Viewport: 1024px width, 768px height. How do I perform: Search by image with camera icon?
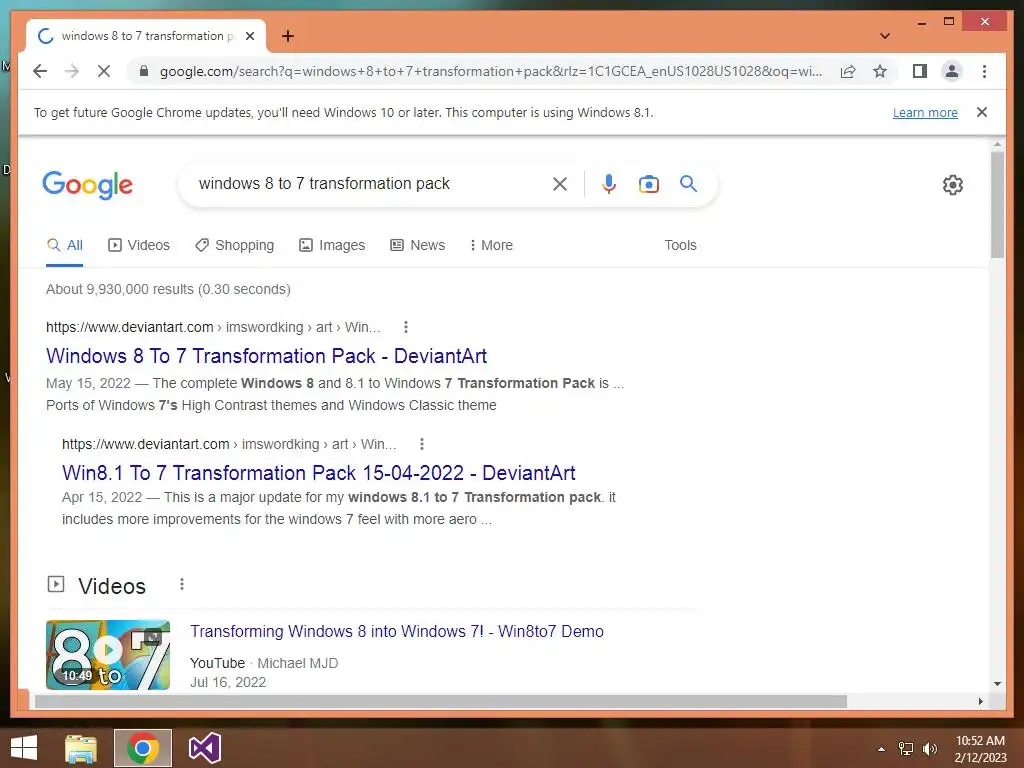tap(648, 184)
